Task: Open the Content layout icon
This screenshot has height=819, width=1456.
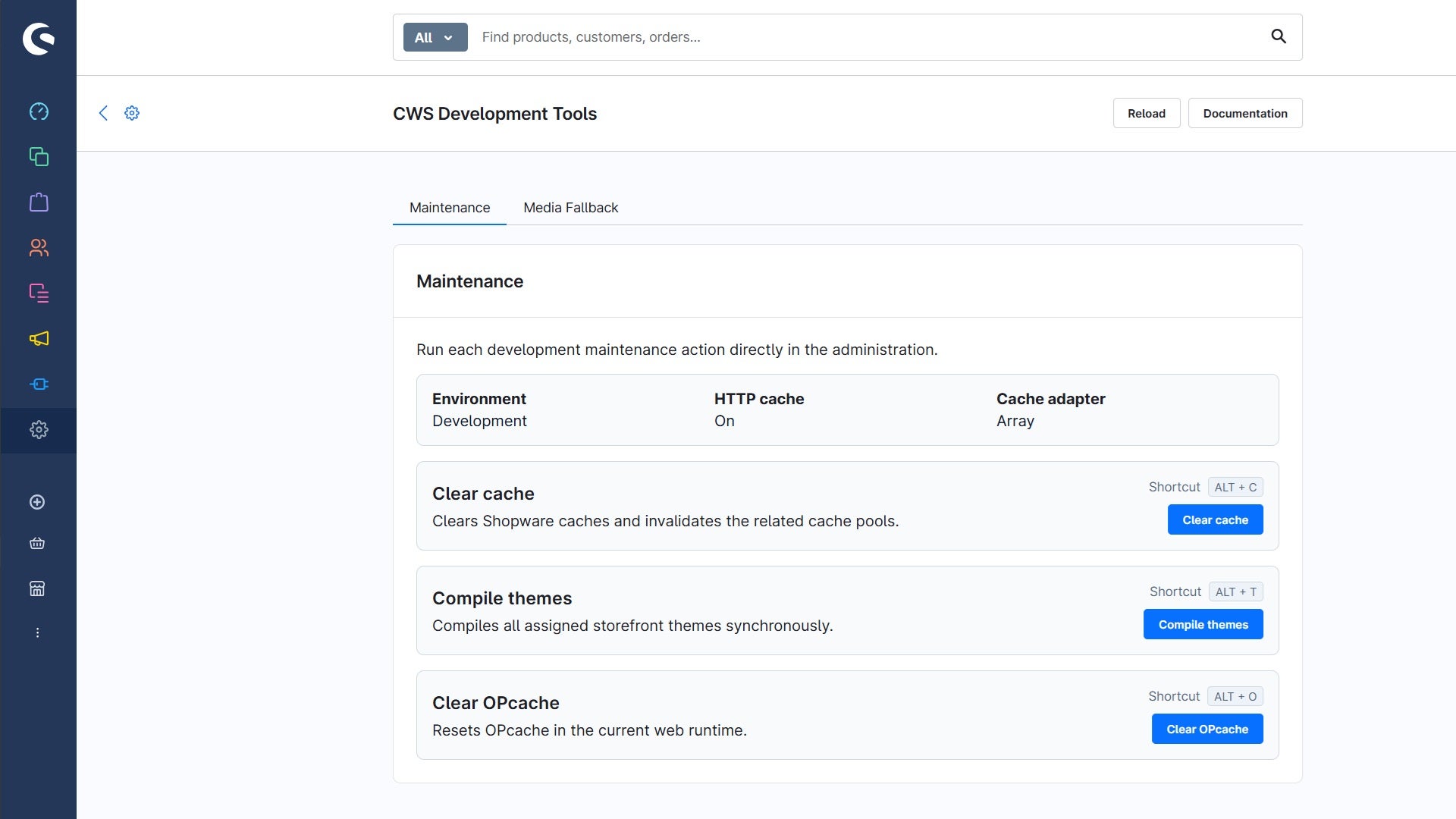Action: [x=39, y=293]
